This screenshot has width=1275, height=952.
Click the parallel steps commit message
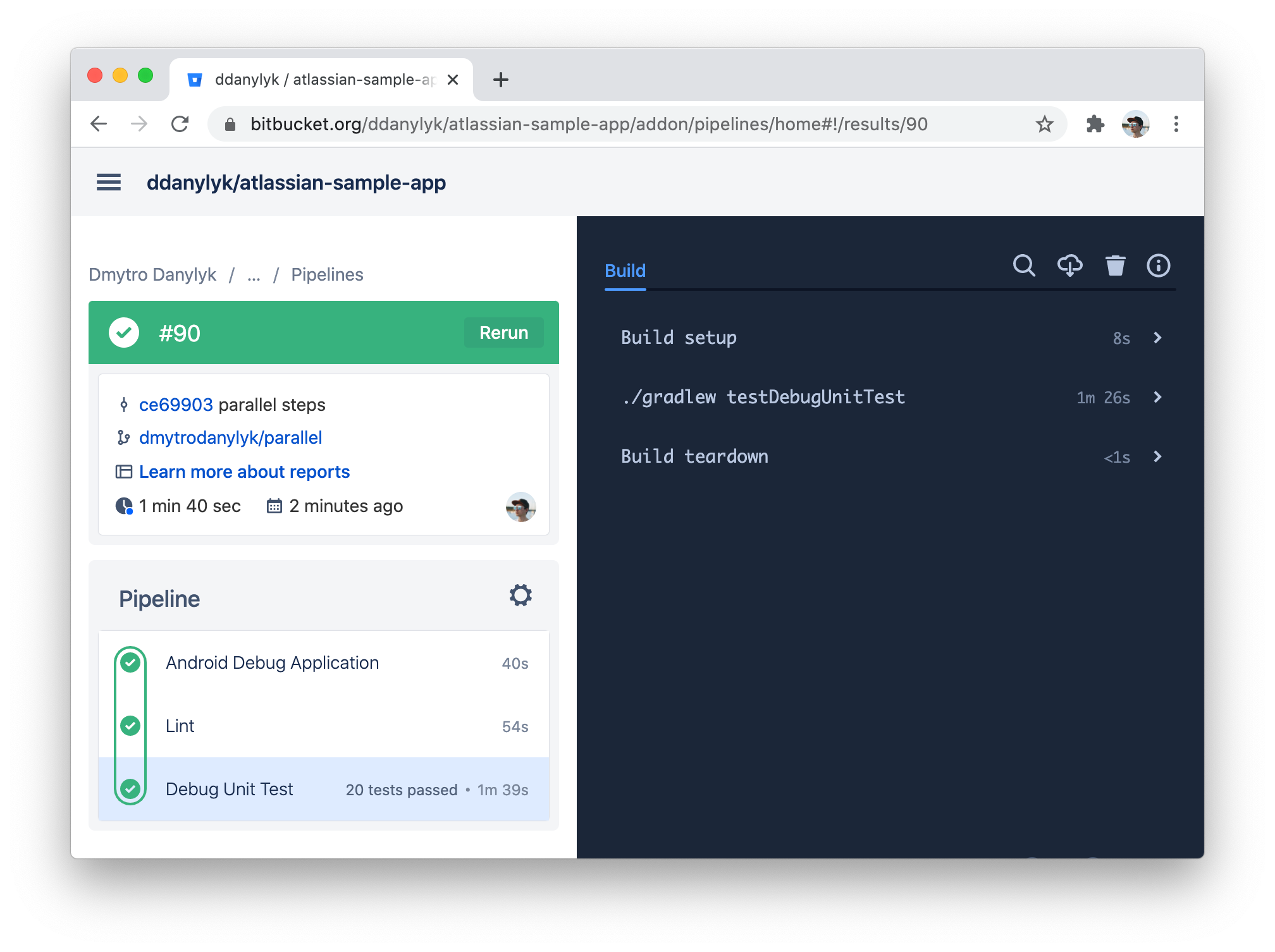(x=272, y=405)
